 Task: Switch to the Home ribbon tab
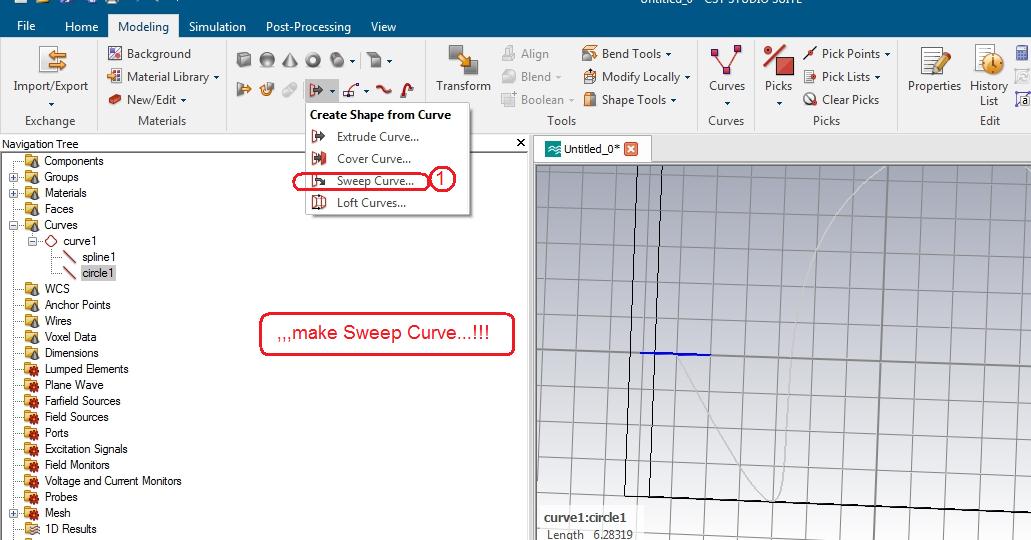pyautogui.click(x=82, y=26)
